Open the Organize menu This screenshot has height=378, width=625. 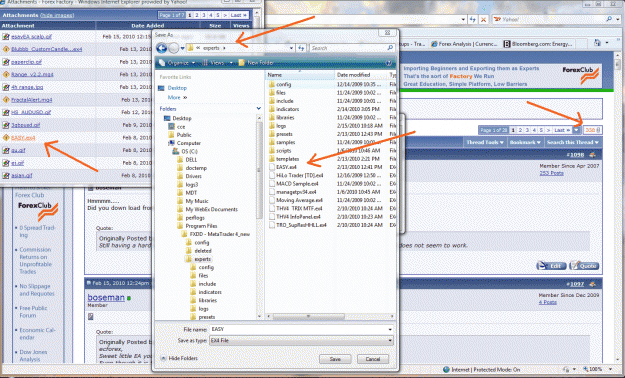tap(178, 63)
